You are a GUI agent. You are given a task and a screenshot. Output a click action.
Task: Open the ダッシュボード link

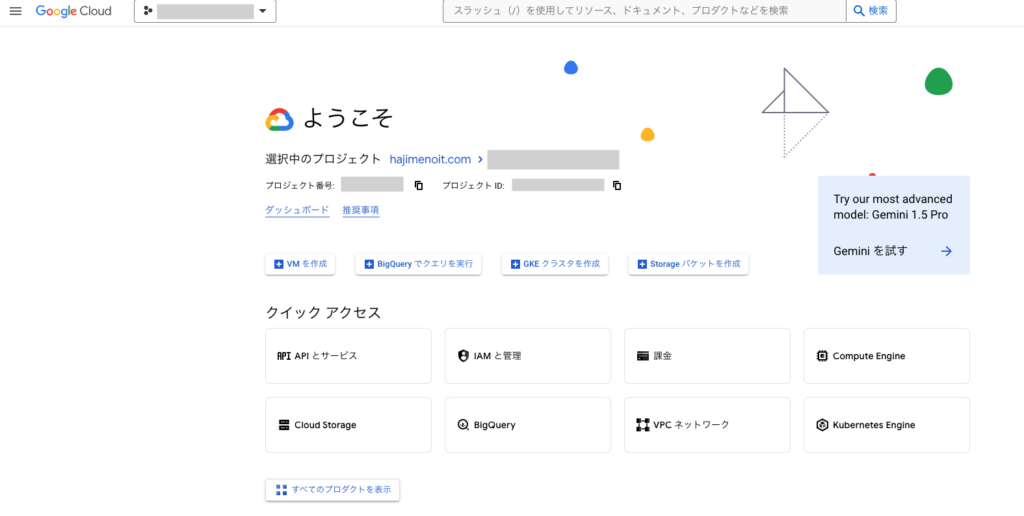(x=297, y=210)
